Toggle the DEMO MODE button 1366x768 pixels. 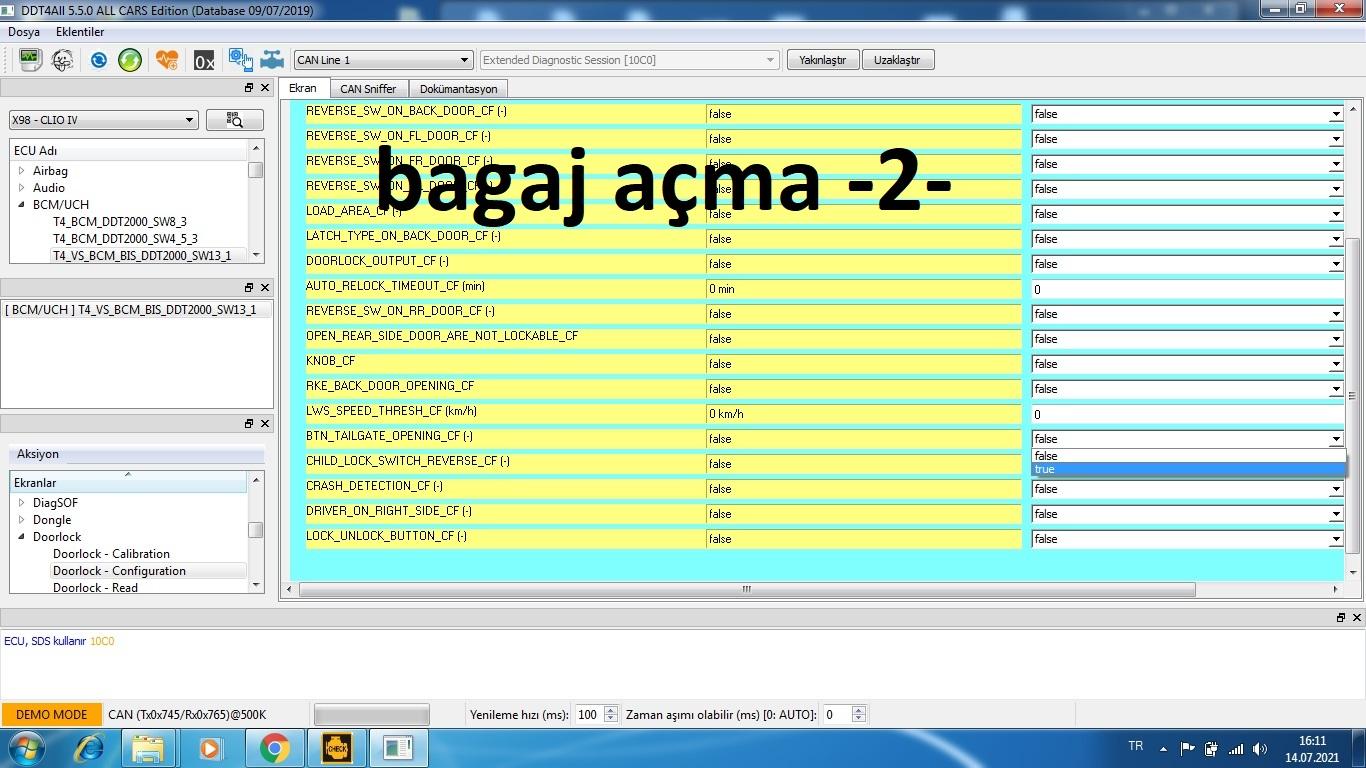point(51,715)
